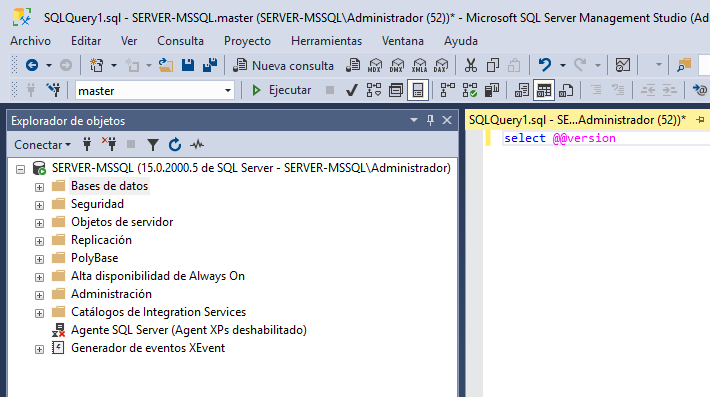Parse the query with the checkmark icon
Image resolution: width=710 pixels, height=397 pixels.
pos(351,90)
